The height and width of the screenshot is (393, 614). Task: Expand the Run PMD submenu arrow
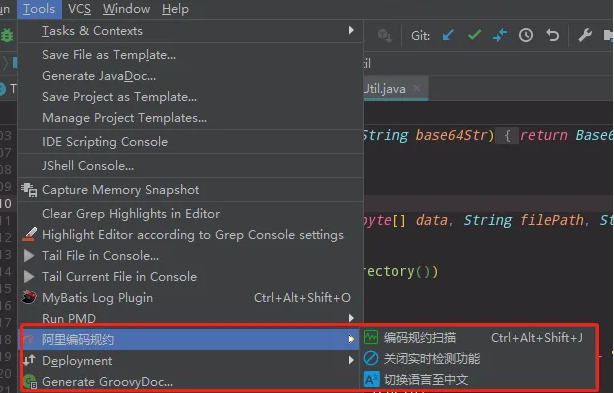(x=351, y=318)
